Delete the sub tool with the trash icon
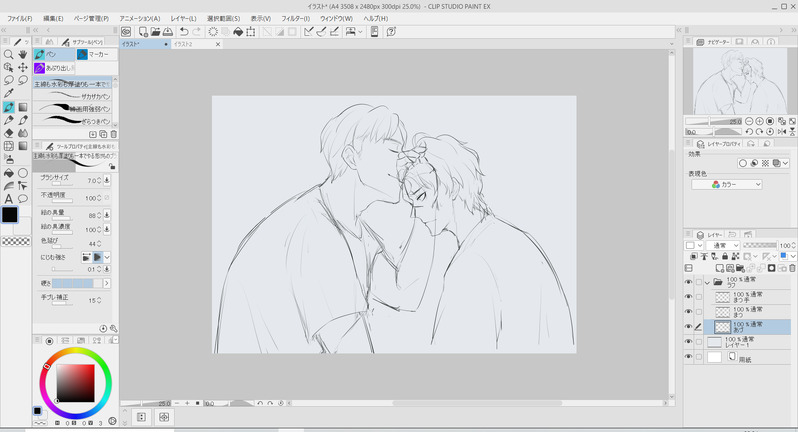Image resolution: width=798 pixels, height=432 pixels. coord(113,134)
